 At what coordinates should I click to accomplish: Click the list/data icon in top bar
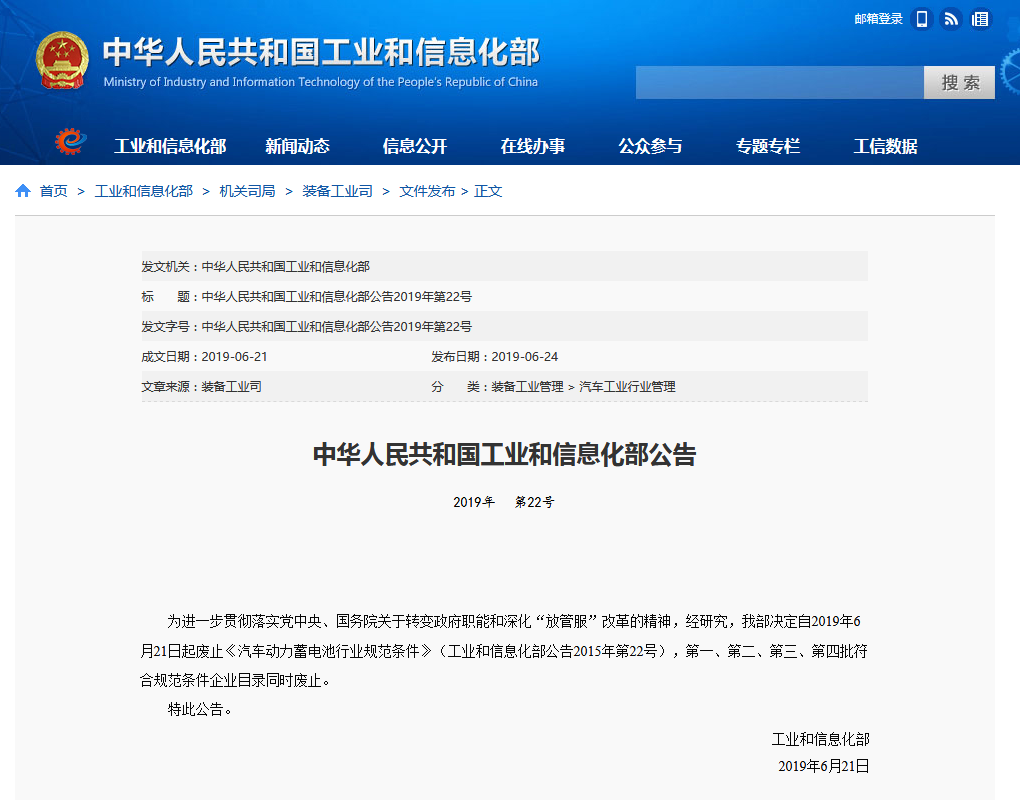click(980, 19)
